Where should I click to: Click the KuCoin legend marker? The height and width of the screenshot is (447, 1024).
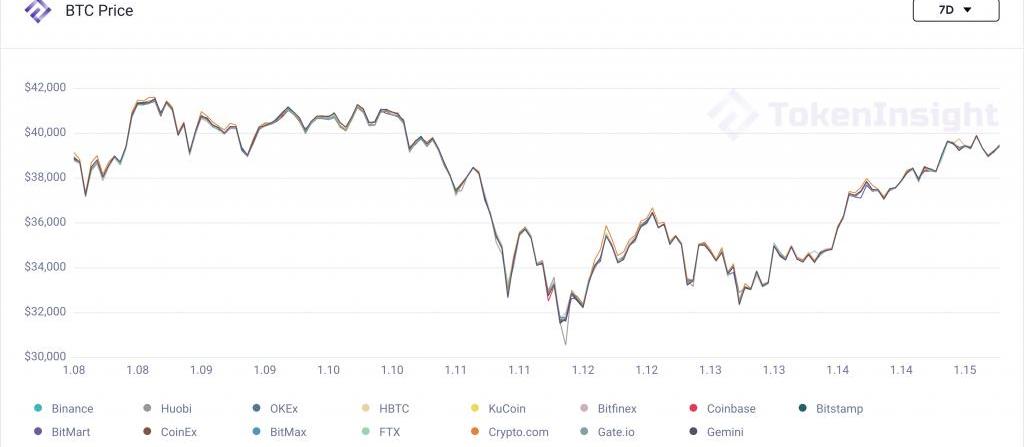coord(474,408)
